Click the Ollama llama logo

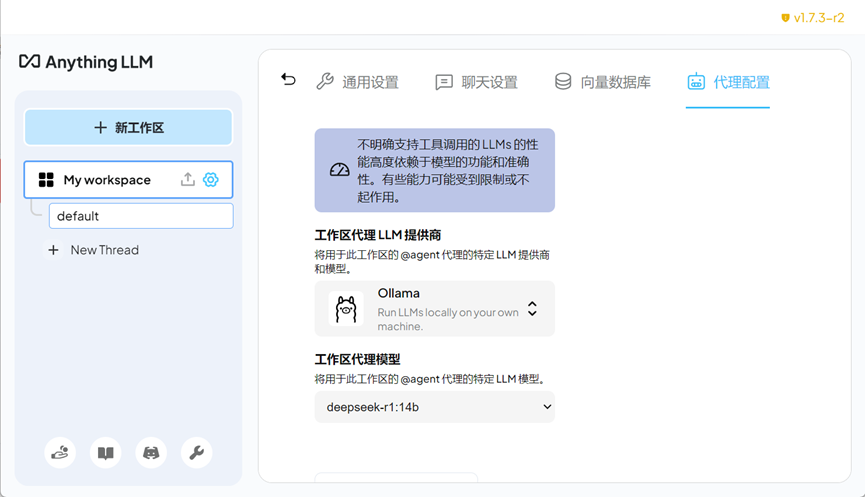click(x=346, y=308)
